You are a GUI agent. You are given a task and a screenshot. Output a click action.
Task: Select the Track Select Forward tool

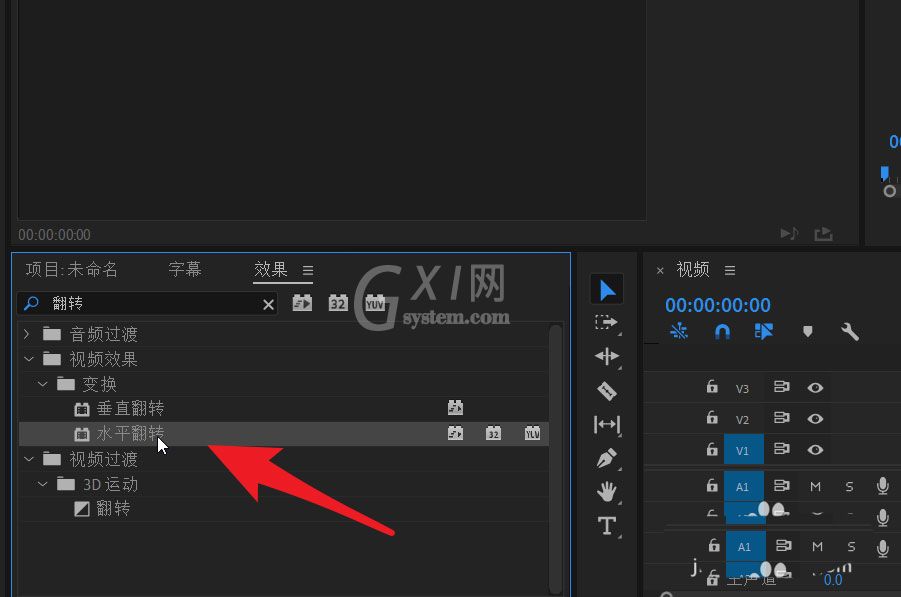(x=606, y=322)
